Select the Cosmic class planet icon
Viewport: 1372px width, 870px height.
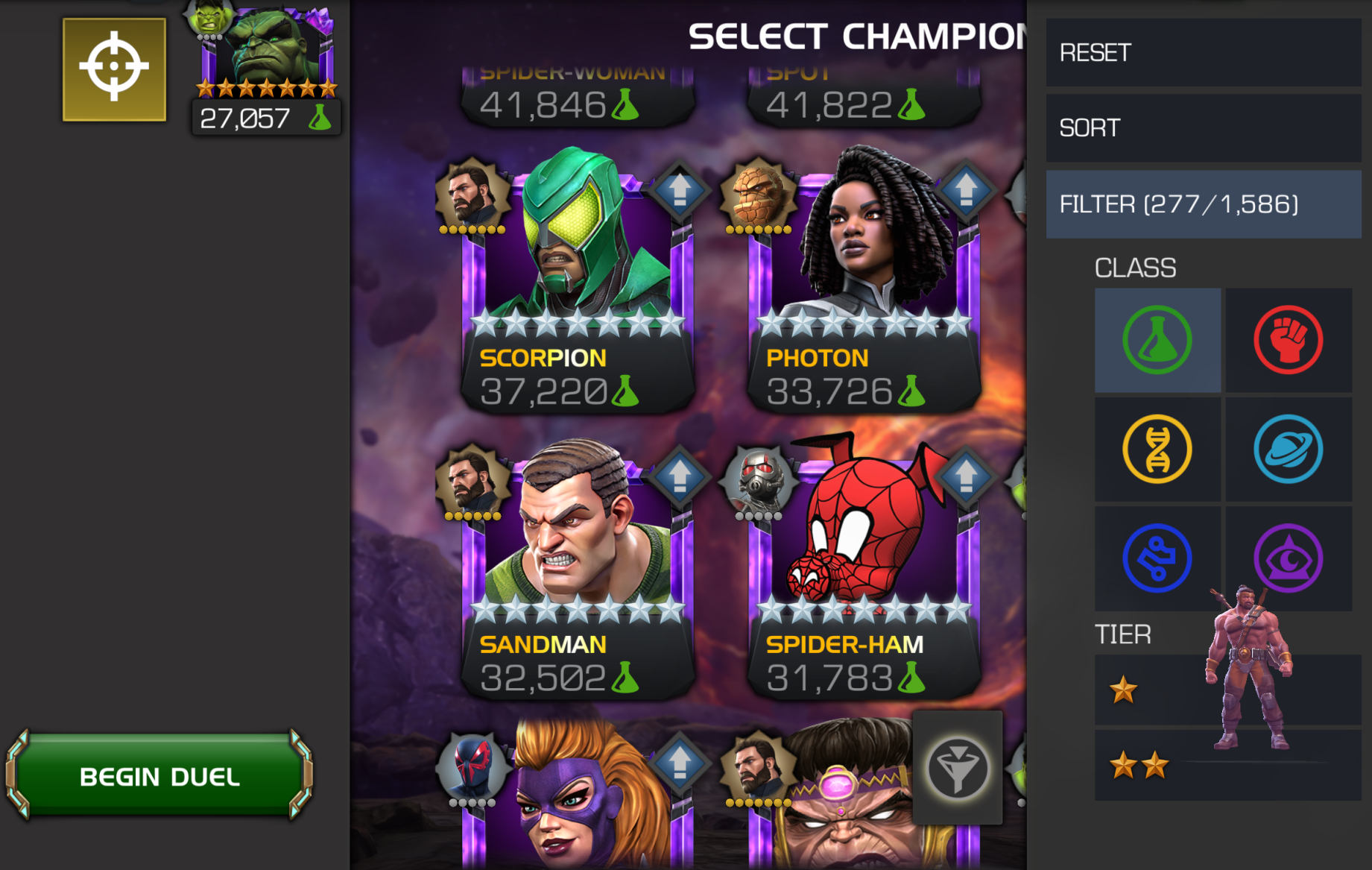coord(1289,449)
